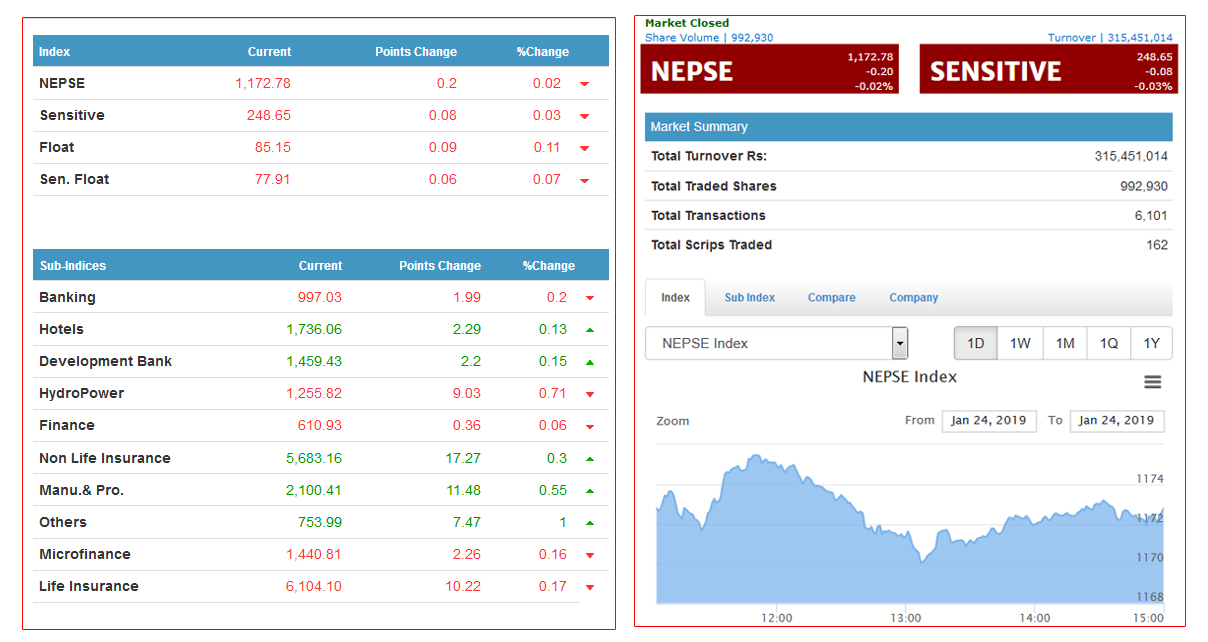Click the red down arrow for Life Insurance
The width and height of the screenshot is (1208, 642).
(x=590, y=587)
